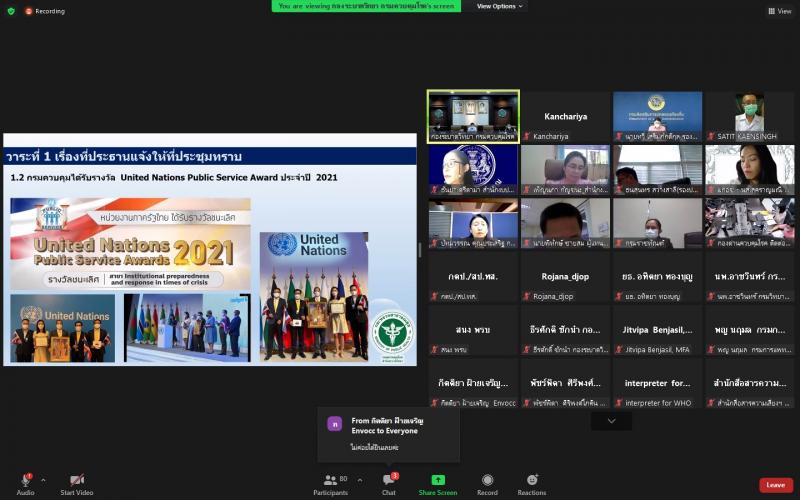This screenshot has width=800, height=500.
Task: Click the divider handle between slide and gallery
Action: click(421, 249)
